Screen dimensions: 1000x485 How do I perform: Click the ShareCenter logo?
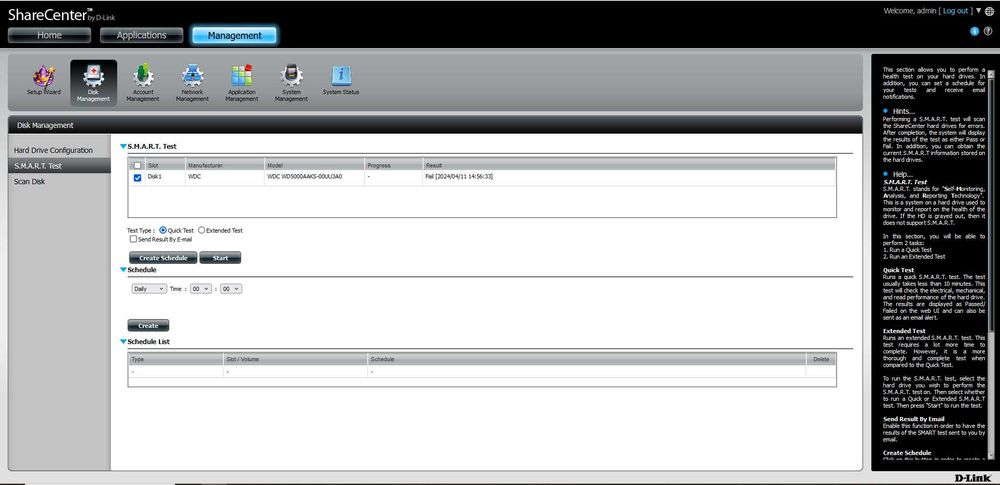62,15
